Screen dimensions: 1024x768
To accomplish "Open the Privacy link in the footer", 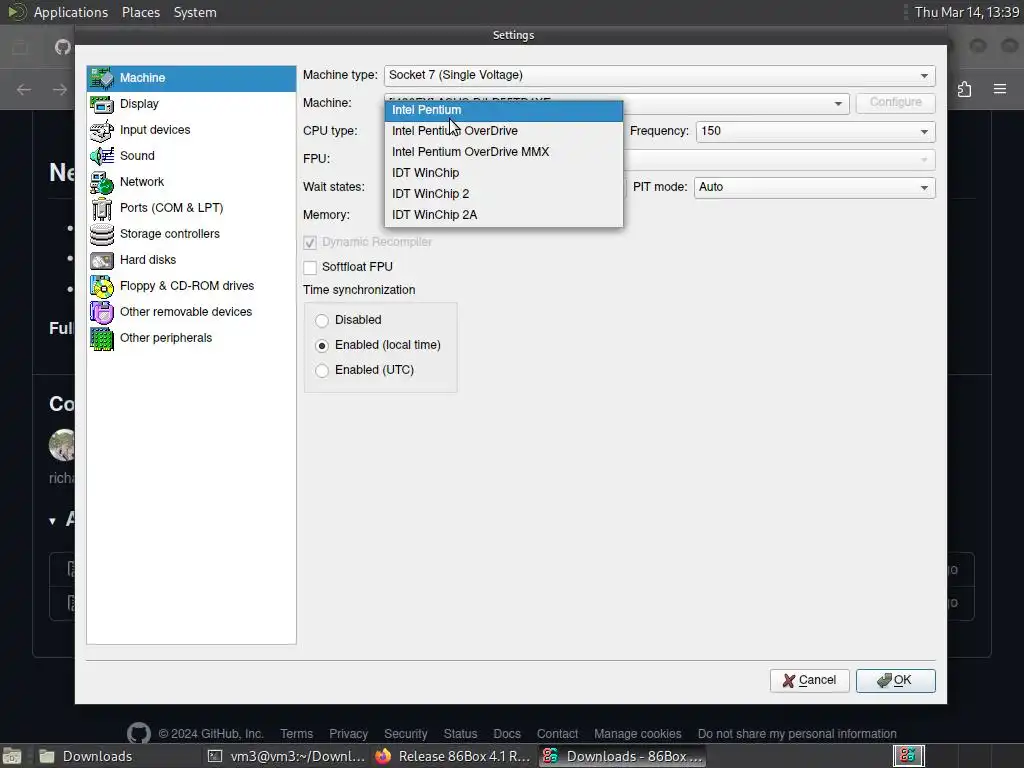I will coord(348,734).
